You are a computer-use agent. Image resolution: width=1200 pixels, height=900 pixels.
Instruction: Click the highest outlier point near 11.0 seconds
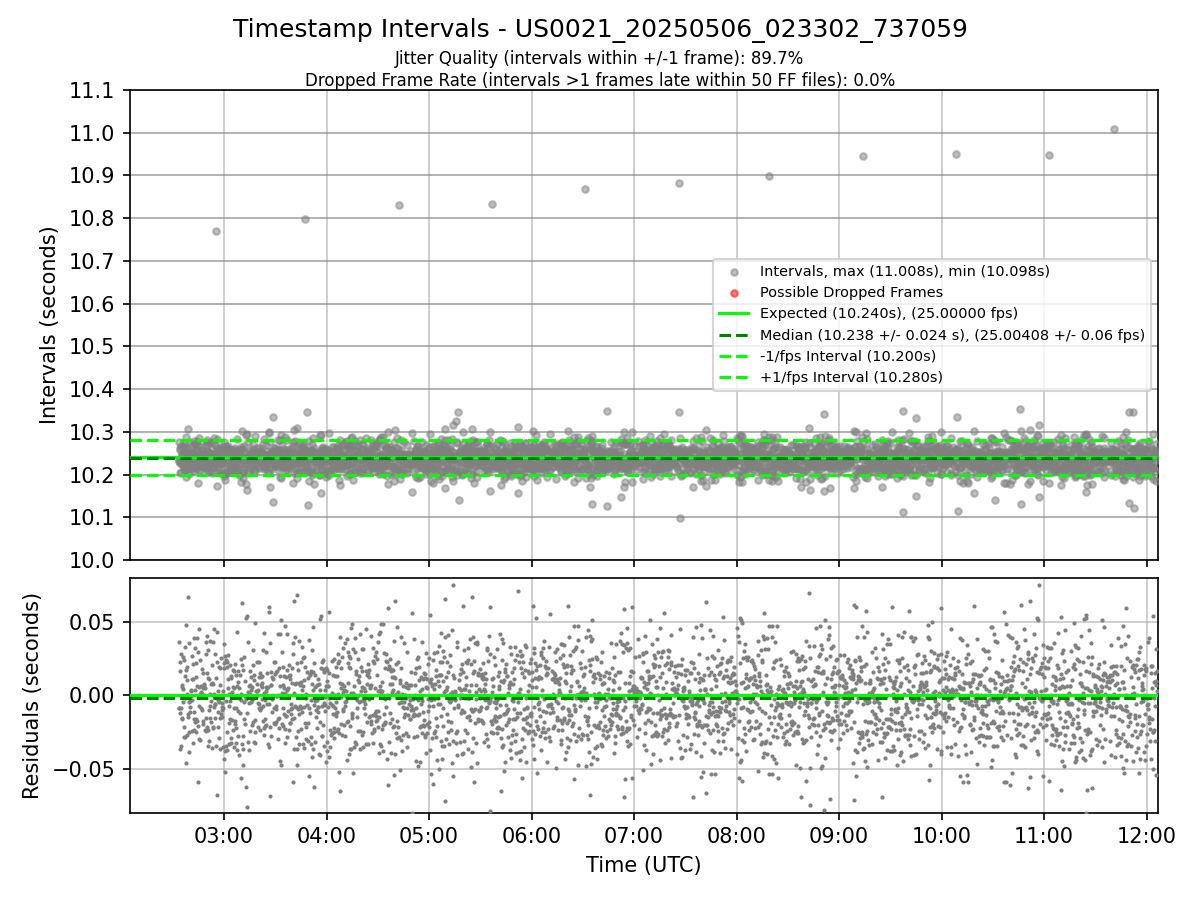(x=1114, y=129)
